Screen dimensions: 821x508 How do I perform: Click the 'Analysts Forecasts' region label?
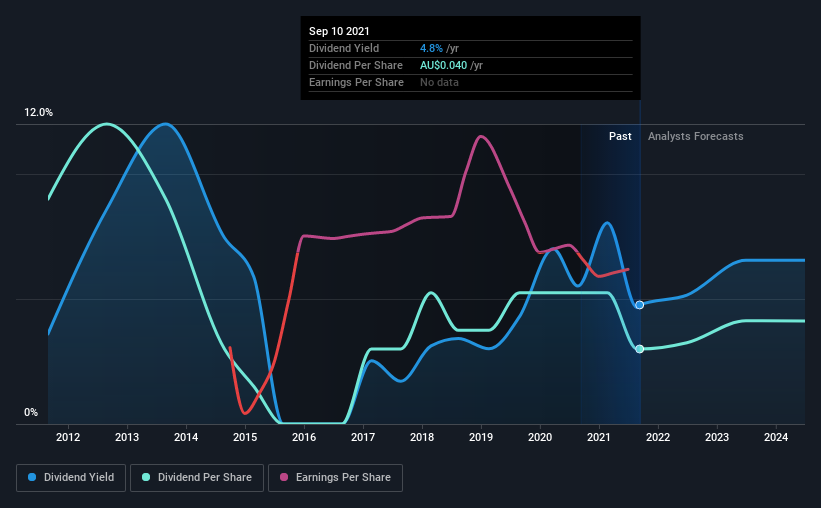695,136
